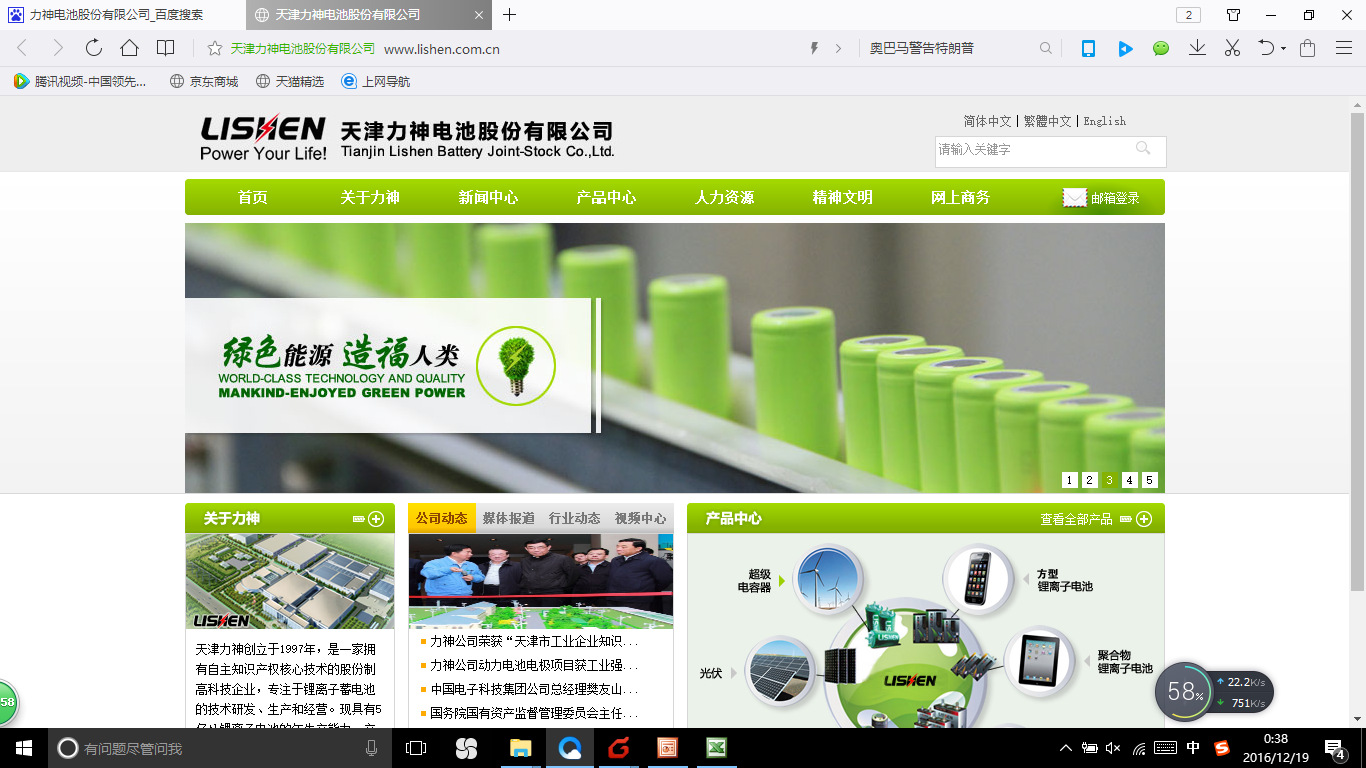This screenshot has height=768, width=1366.
Task: Open the Windows action center notifications icon
Action: coord(1334,748)
